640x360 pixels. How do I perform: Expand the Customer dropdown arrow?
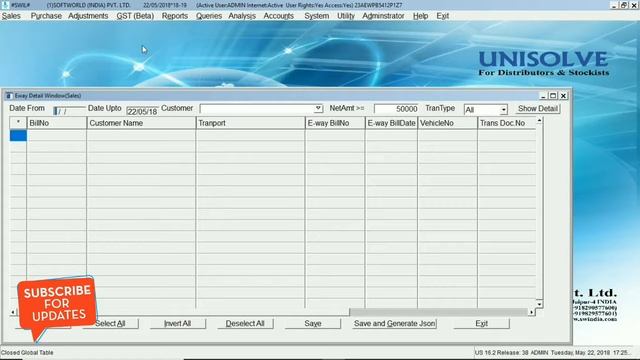pyautogui.click(x=318, y=108)
